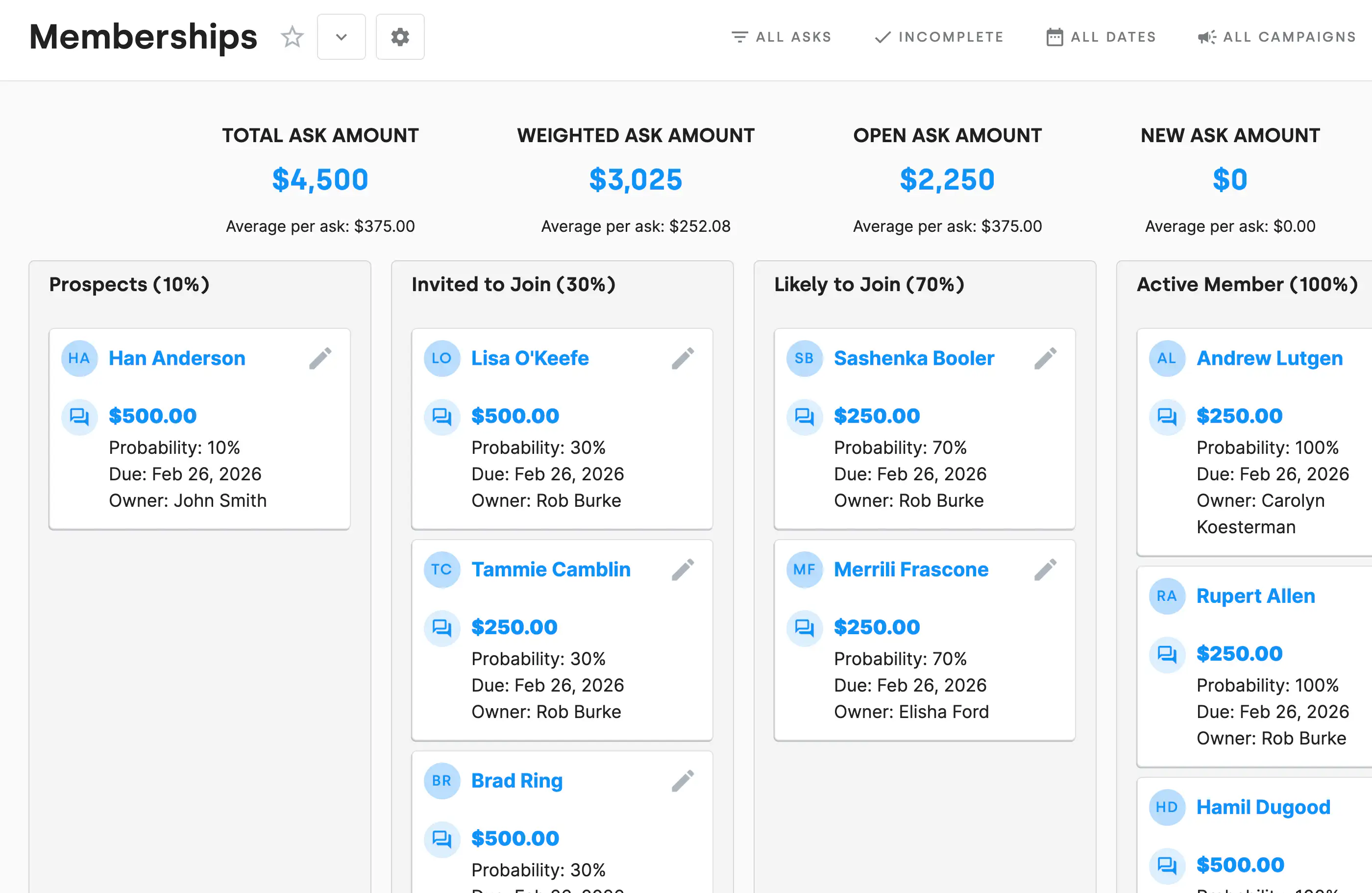Screen dimensions: 1372x893
Task: Open the All Campaigns filter
Action: coord(1276,37)
